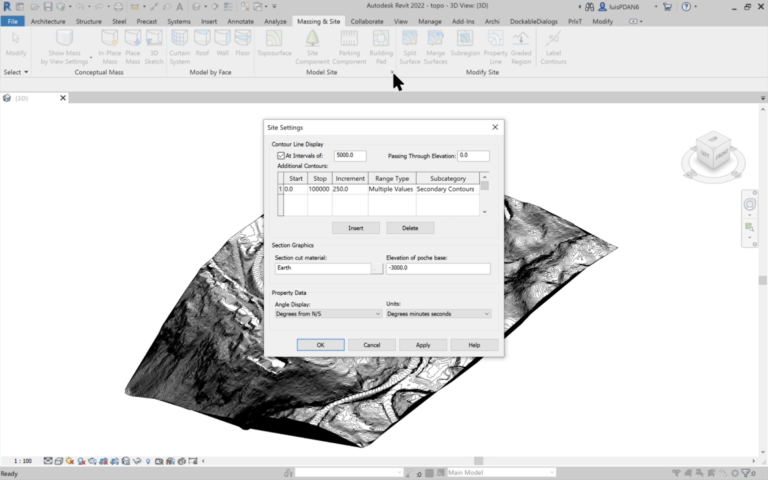This screenshot has height=480, width=768.
Task: Close the Site Settings dialog
Action: coord(495,127)
